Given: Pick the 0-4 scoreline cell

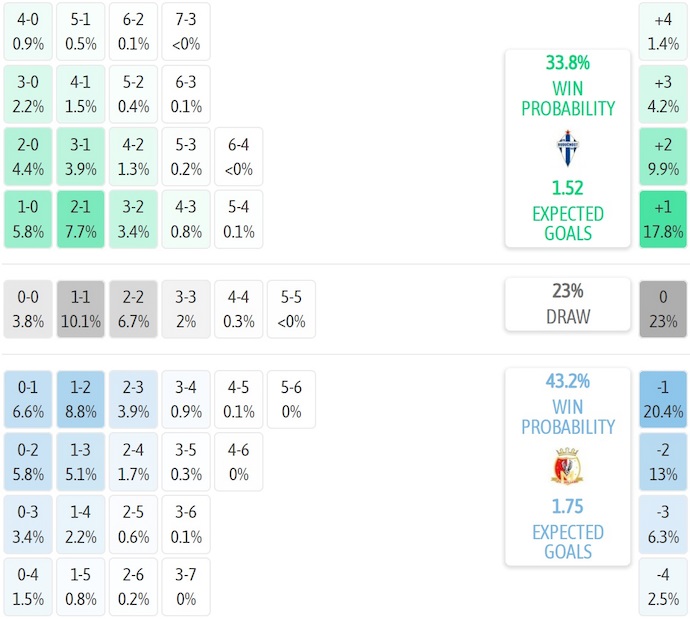Looking at the screenshot, I should point(28,587).
